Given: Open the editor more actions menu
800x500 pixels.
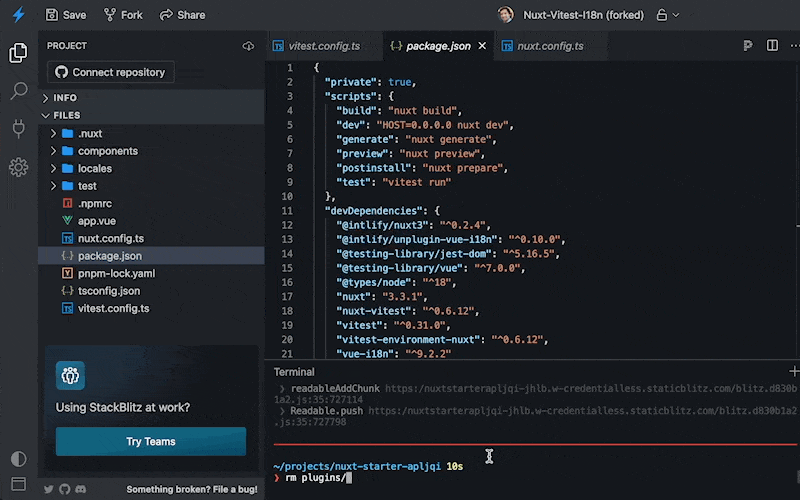Looking at the screenshot, I should coord(795,46).
